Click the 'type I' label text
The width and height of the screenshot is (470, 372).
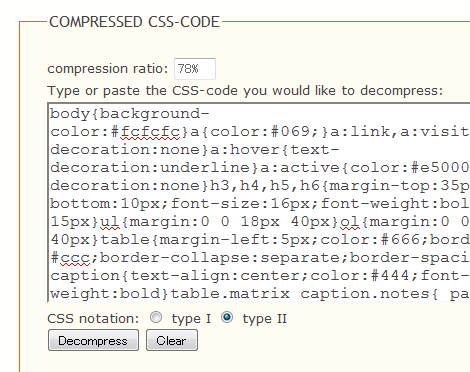pos(191,319)
